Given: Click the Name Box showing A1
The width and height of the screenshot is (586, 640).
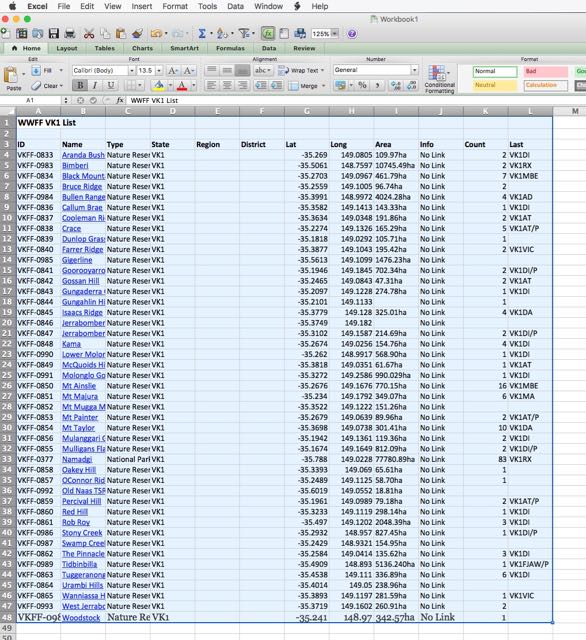Looking at the screenshot, I should [x=31, y=100].
